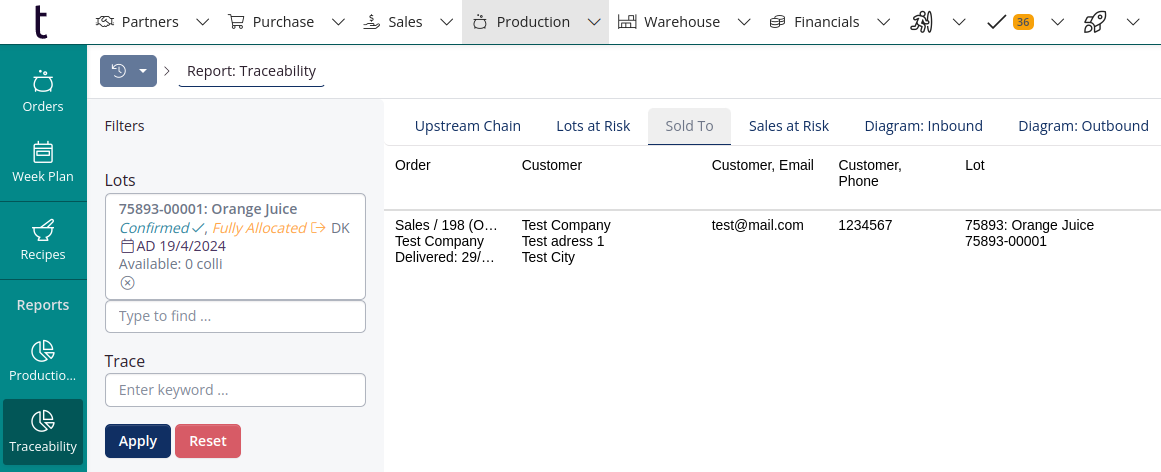Expand chevron next to running person icon
1161x472 pixels.
[958, 22]
